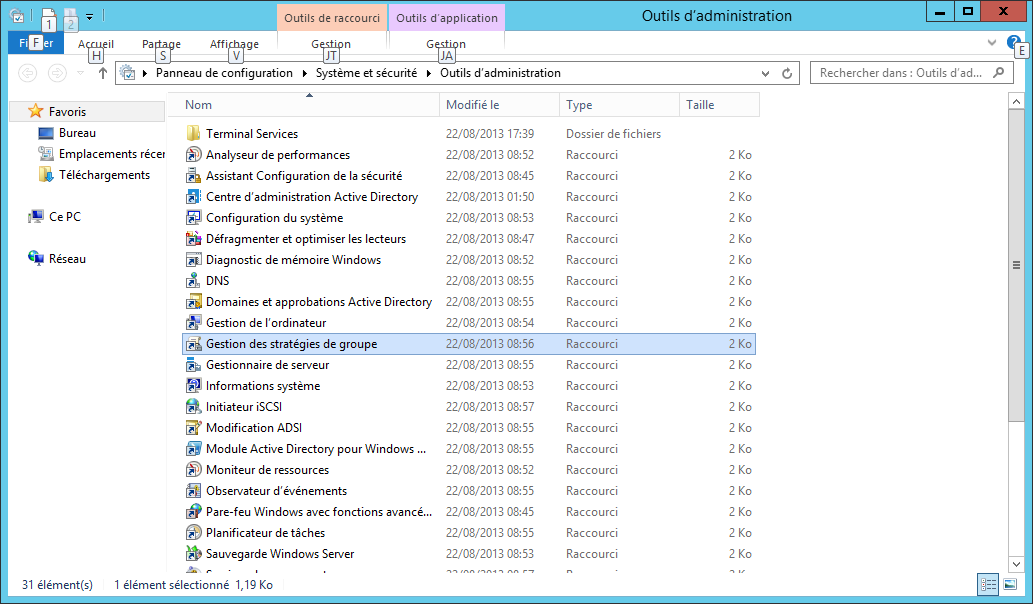Click New Folder icon in Quick Access Toolbar
The image size is (1033, 604).
[70, 16]
